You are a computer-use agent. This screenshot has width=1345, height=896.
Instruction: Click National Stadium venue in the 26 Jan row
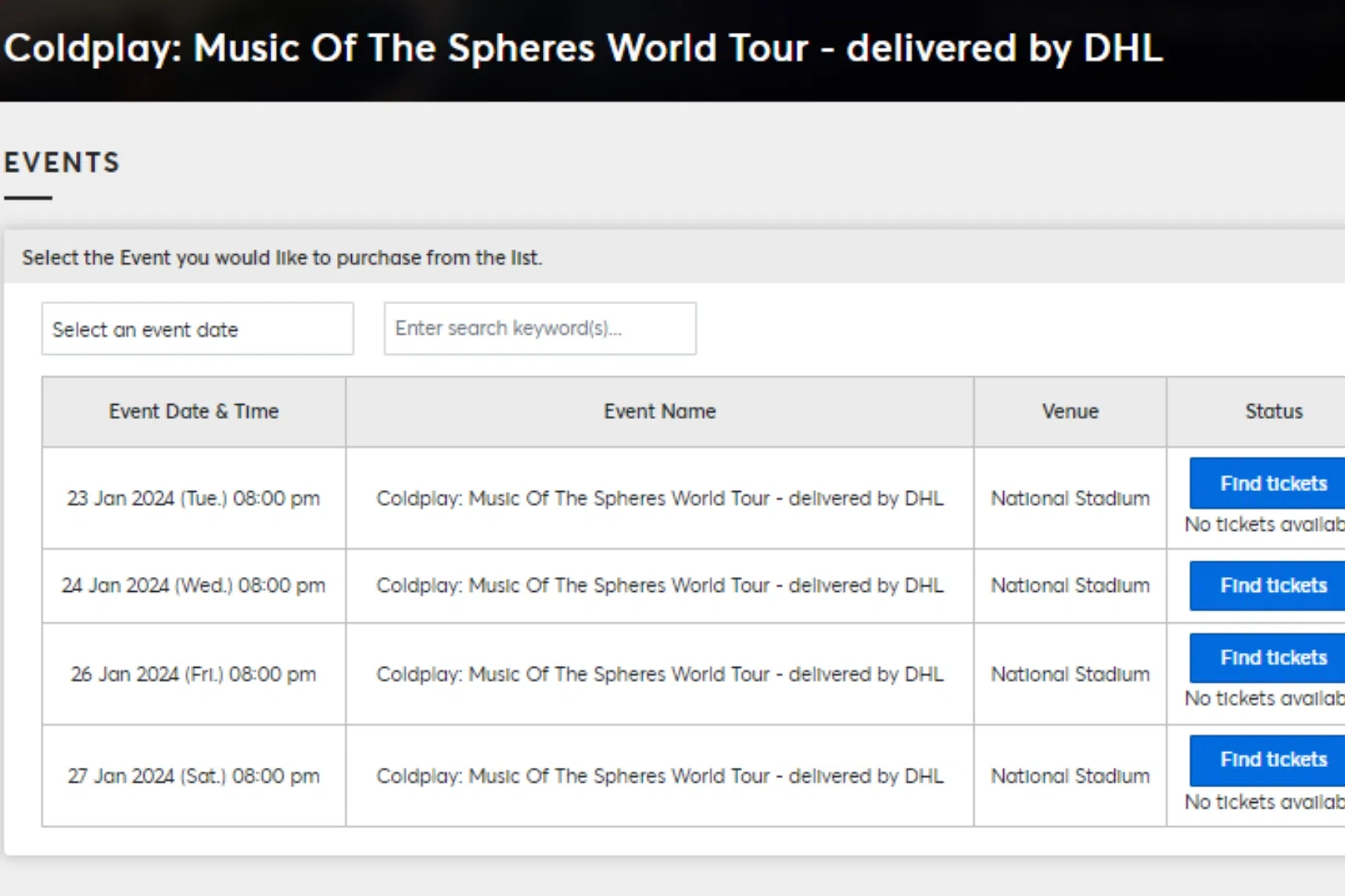tap(1070, 674)
